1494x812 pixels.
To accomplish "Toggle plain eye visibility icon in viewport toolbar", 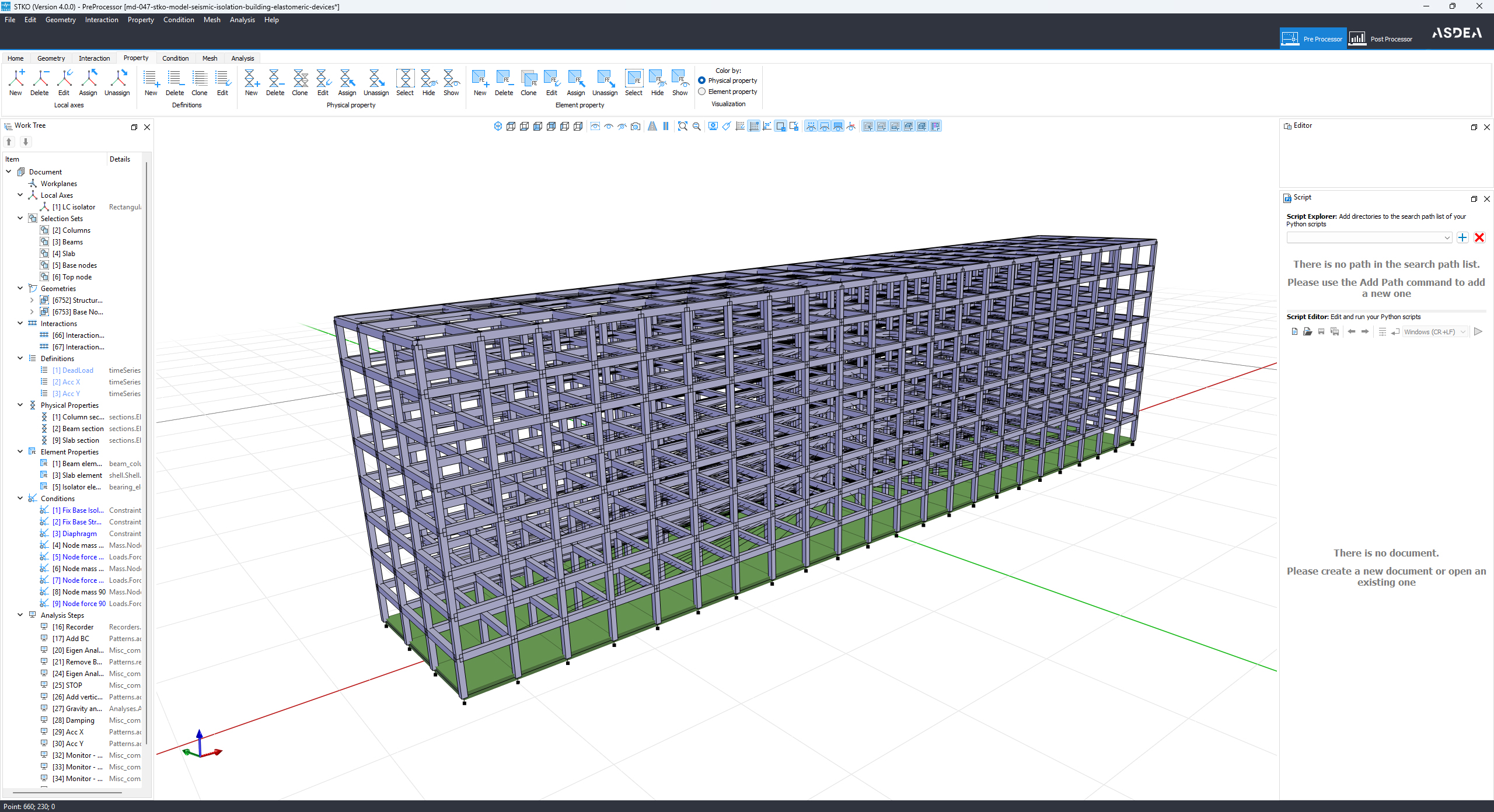I will (609, 126).
